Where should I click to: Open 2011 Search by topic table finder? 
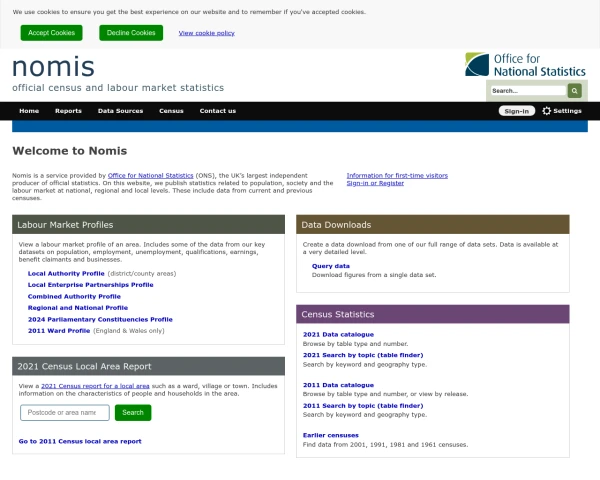(x=363, y=406)
